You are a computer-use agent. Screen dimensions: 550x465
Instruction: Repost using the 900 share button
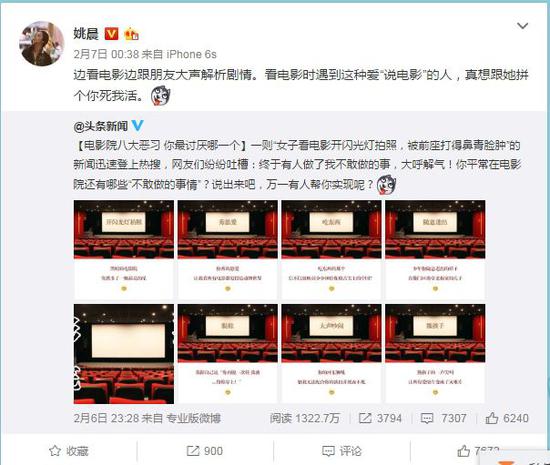pyautogui.click(x=205, y=451)
